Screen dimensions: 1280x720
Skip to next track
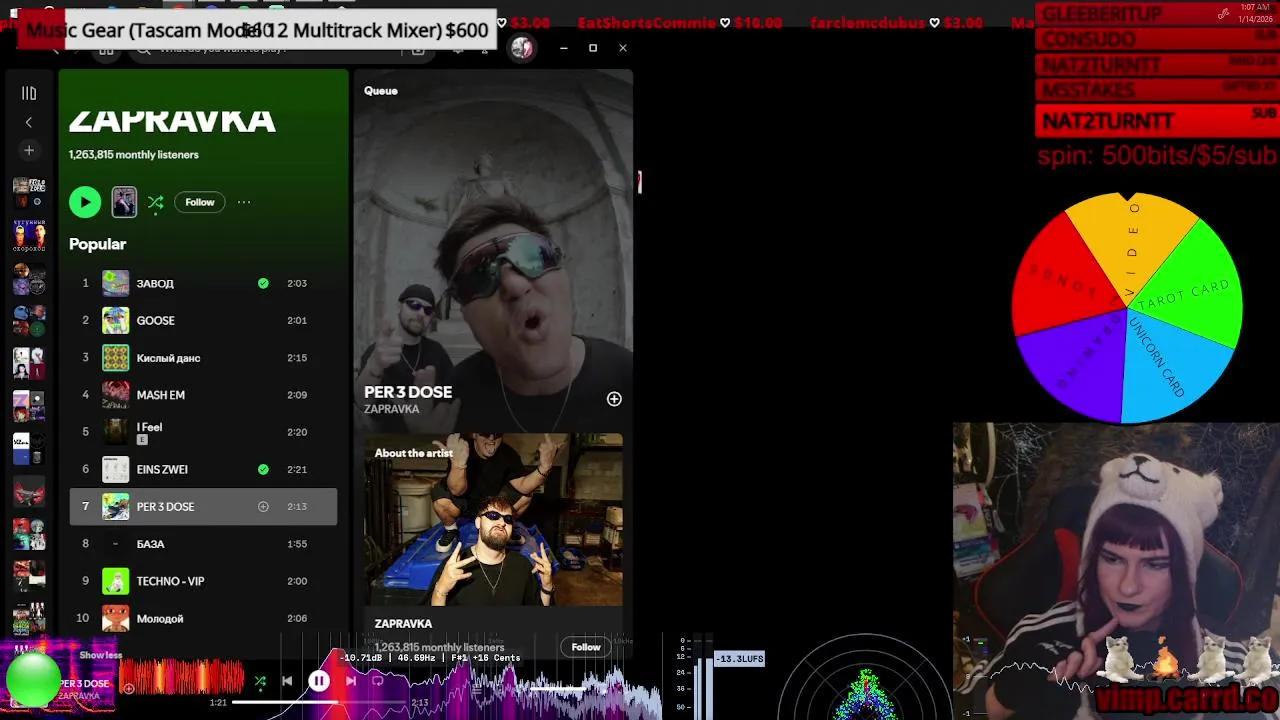351,681
